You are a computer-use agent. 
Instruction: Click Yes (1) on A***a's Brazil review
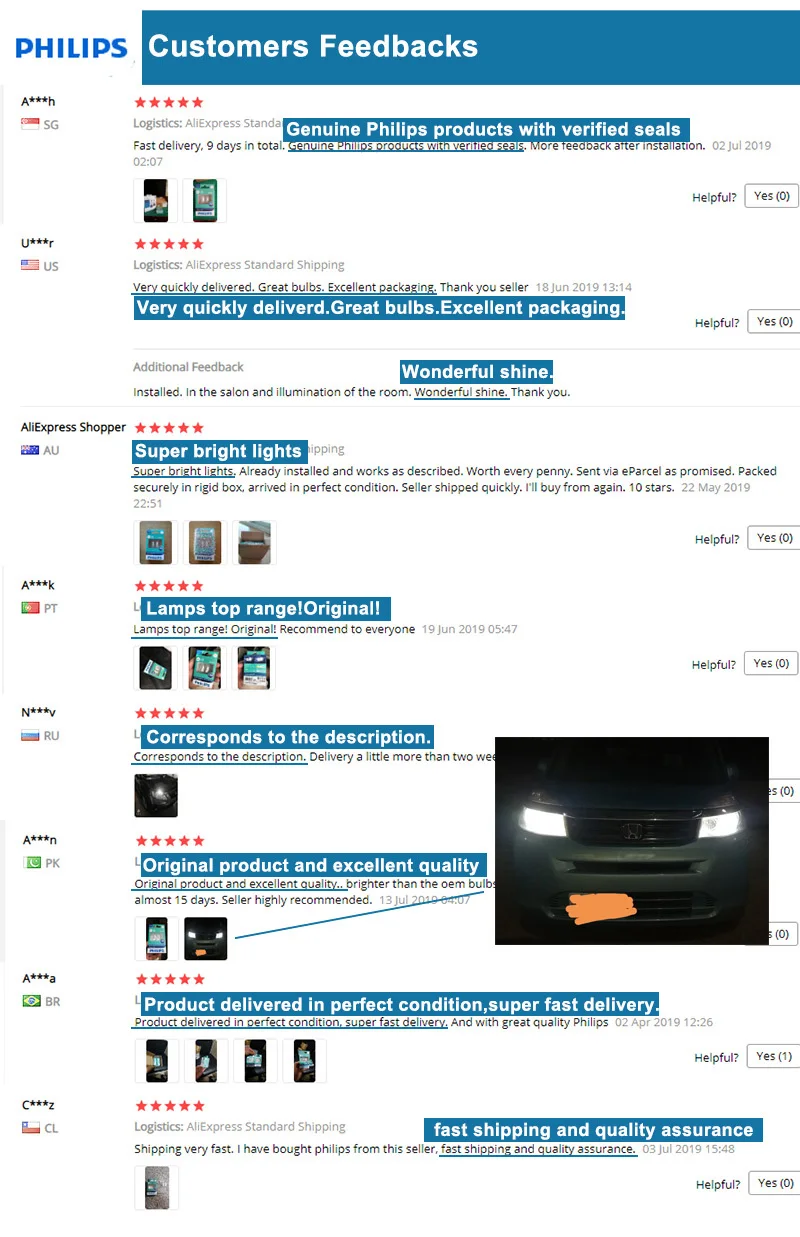point(773,1056)
